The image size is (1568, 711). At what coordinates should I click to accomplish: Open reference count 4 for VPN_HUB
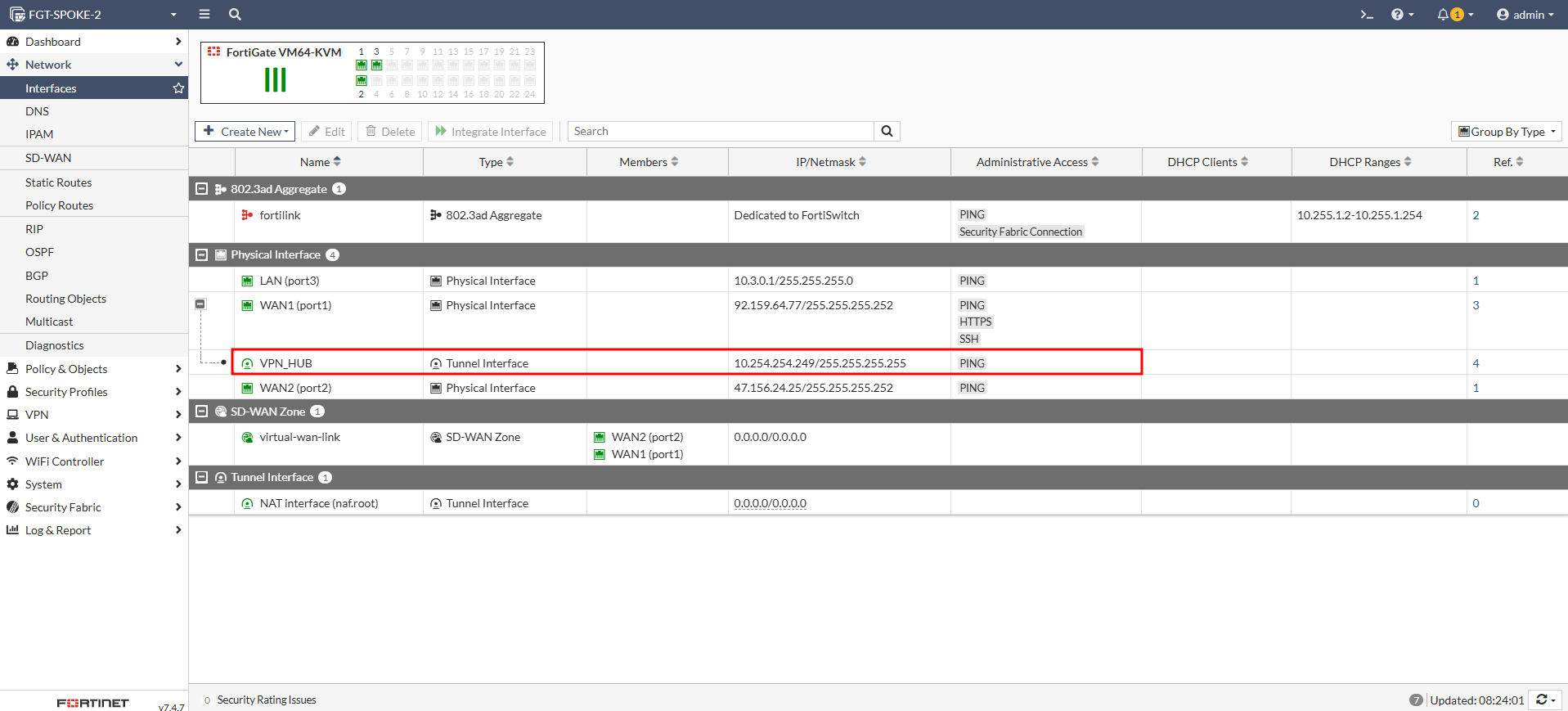pyautogui.click(x=1476, y=363)
